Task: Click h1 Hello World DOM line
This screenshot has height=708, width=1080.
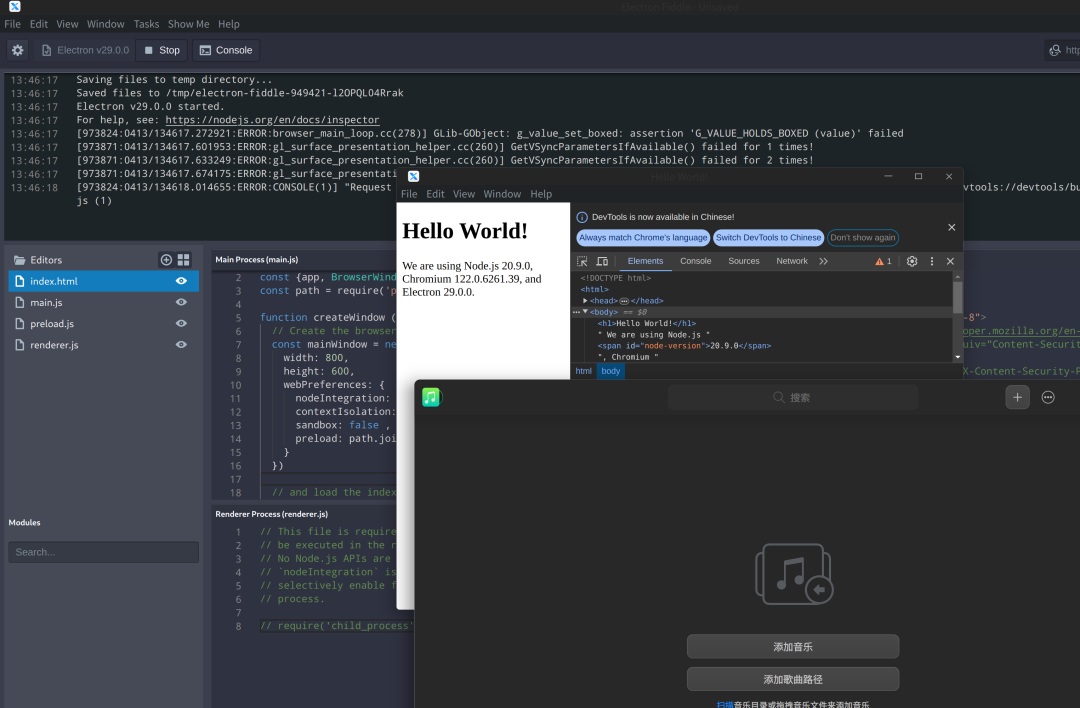Action: (x=647, y=324)
